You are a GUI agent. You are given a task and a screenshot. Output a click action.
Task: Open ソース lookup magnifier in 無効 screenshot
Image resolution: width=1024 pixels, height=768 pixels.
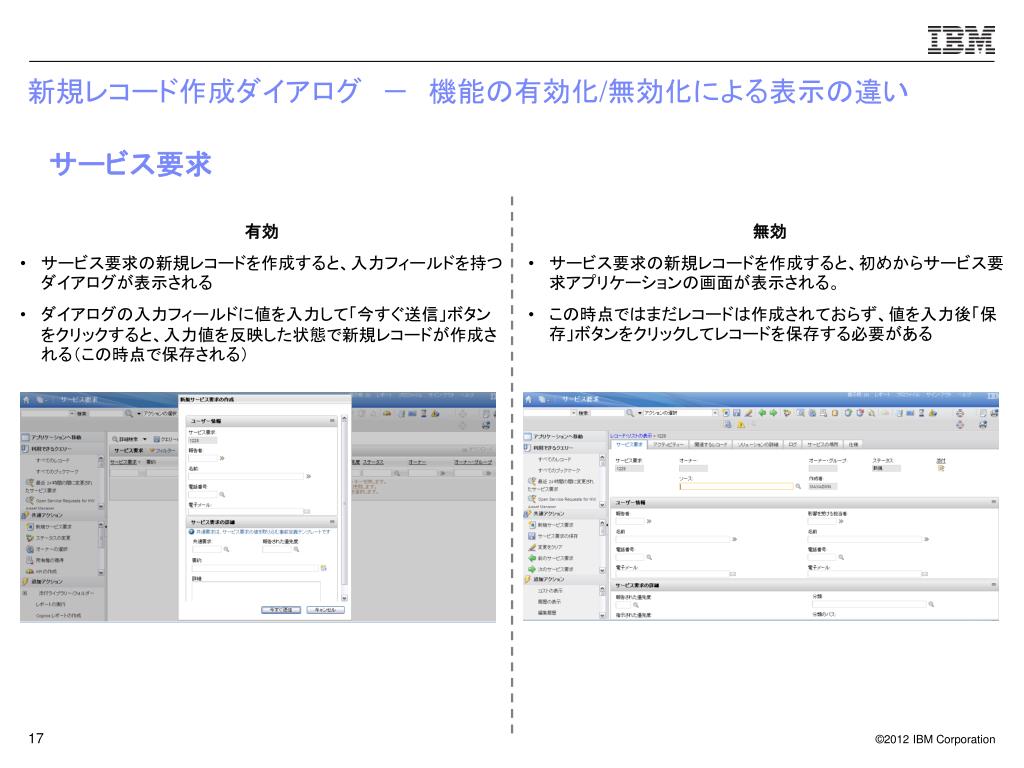click(798, 487)
